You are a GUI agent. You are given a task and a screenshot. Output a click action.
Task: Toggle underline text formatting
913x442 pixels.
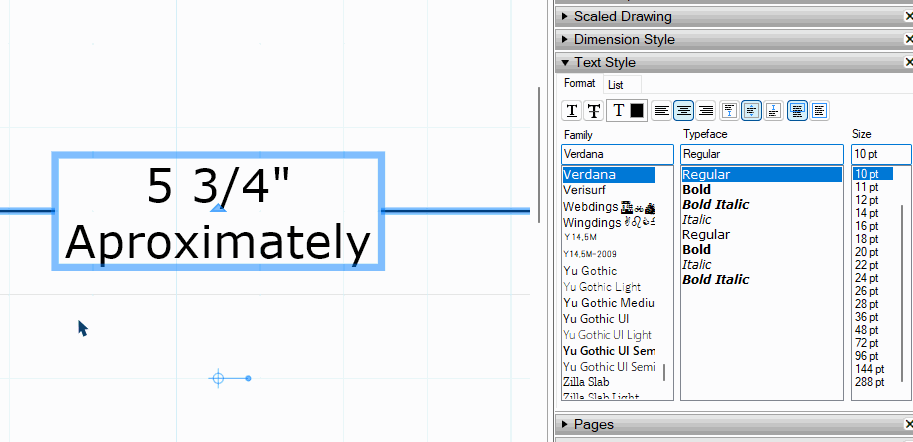pyautogui.click(x=572, y=111)
